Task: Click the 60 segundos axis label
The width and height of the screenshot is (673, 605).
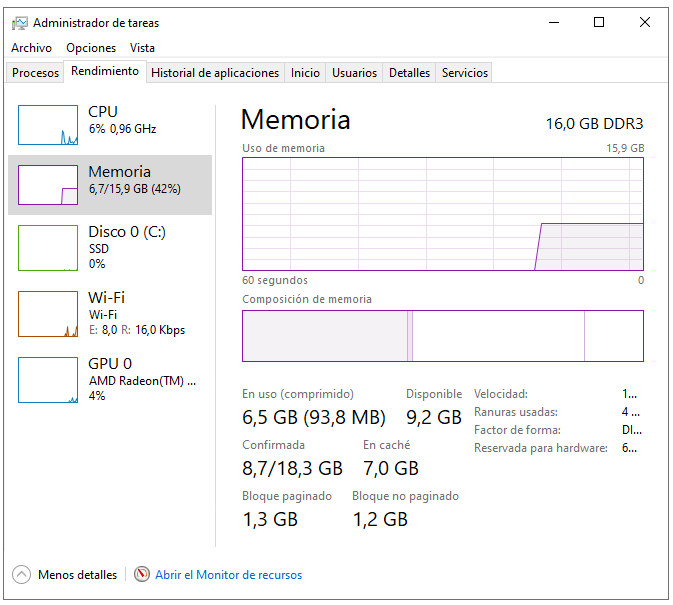Action: coord(275,280)
